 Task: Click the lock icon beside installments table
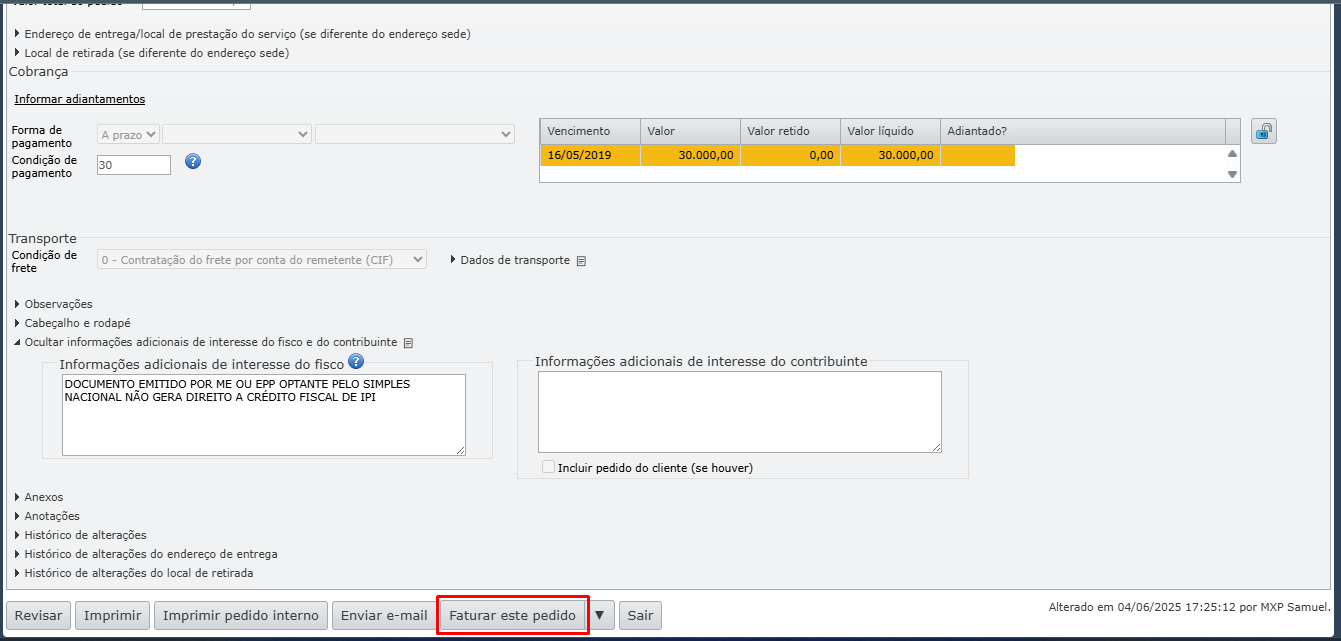(1264, 131)
